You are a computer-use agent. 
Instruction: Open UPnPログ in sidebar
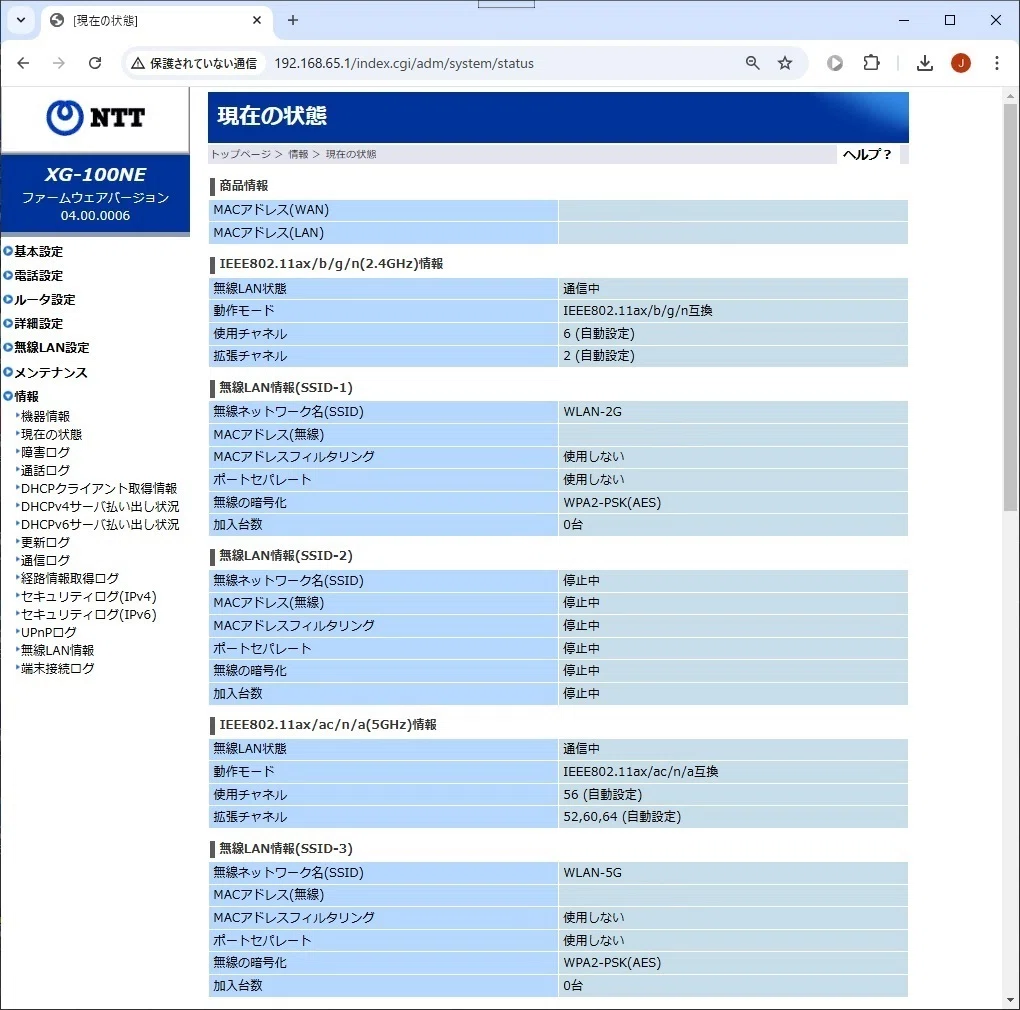48,632
